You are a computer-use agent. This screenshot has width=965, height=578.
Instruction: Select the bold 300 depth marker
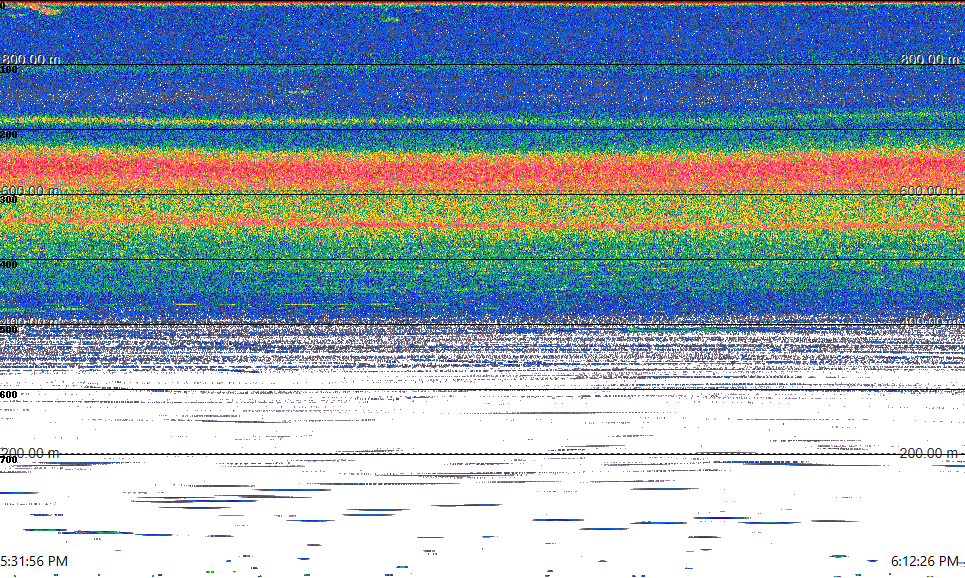click(9, 200)
